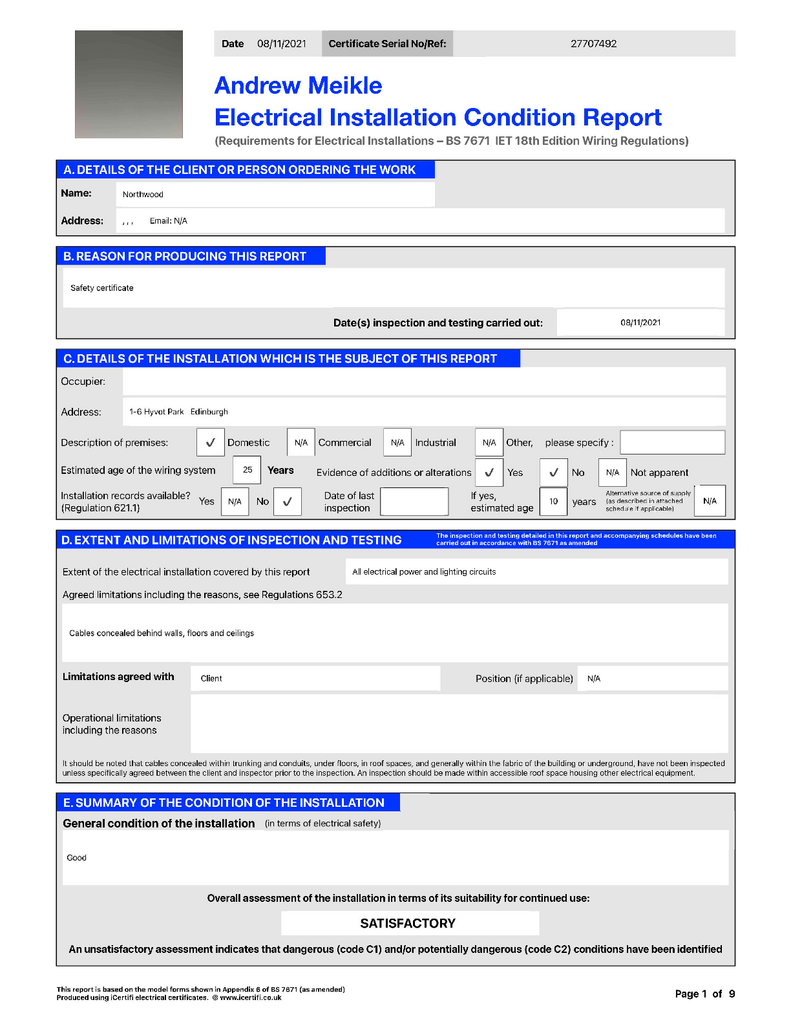Click the 'General condition of the installation' label
This screenshot has width=791, height=1024.
[159, 824]
